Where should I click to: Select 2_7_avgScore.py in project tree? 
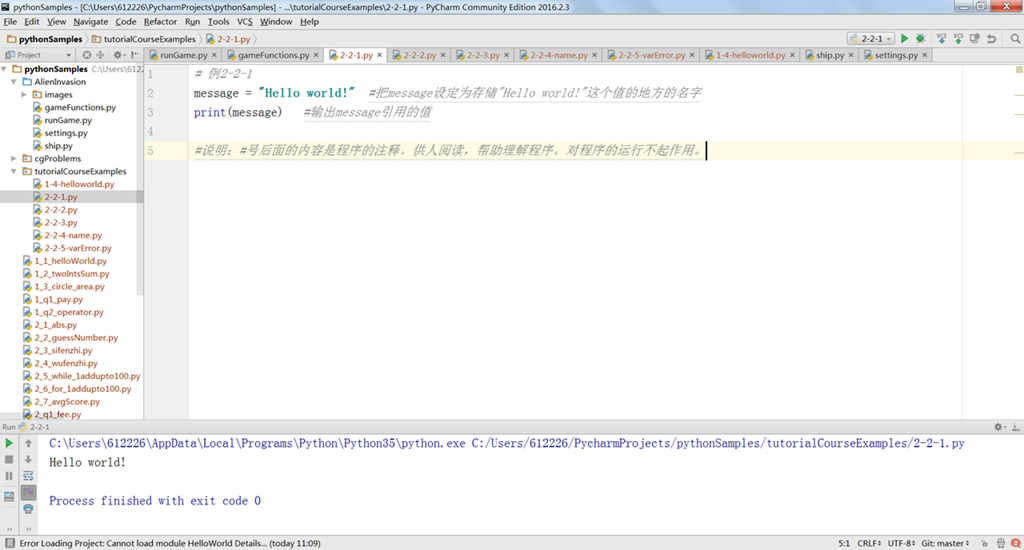coord(67,401)
